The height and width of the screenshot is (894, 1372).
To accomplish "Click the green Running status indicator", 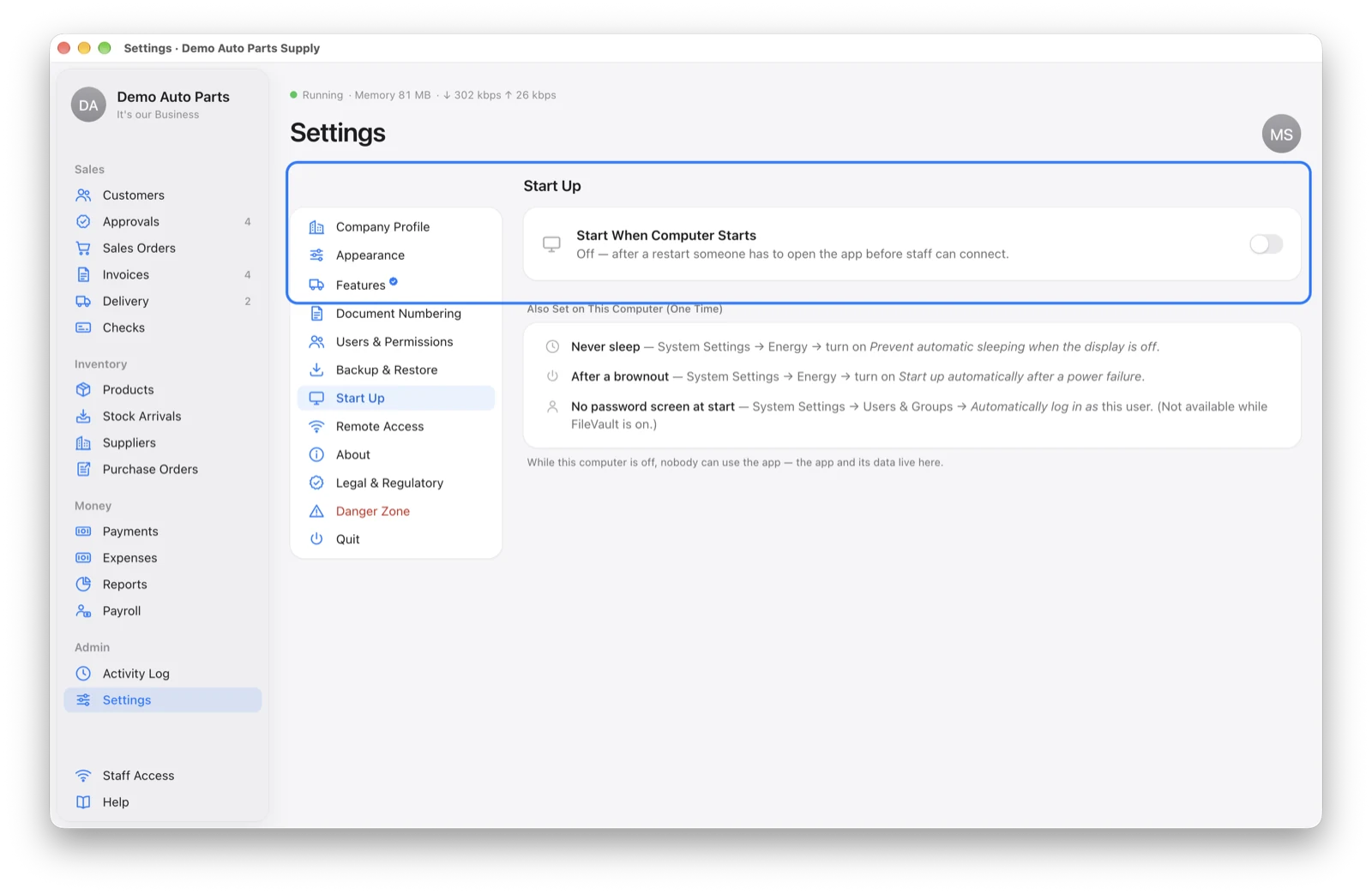I will 294,95.
